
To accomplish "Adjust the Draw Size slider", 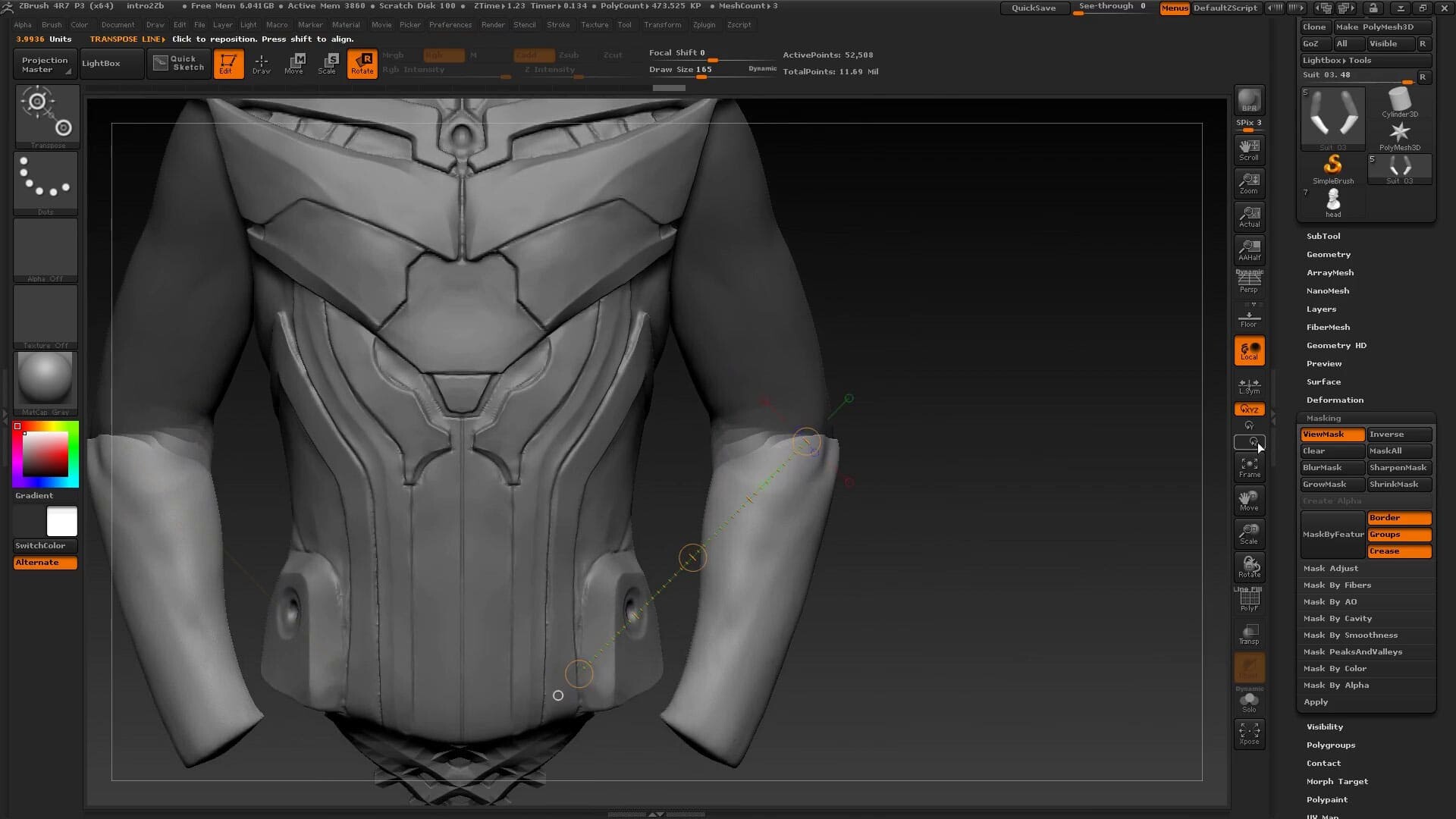I will point(713,71).
